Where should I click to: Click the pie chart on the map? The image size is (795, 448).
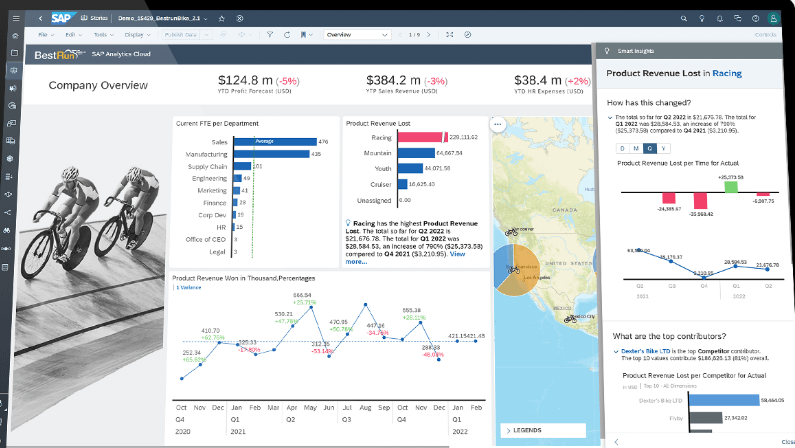click(516, 269)
